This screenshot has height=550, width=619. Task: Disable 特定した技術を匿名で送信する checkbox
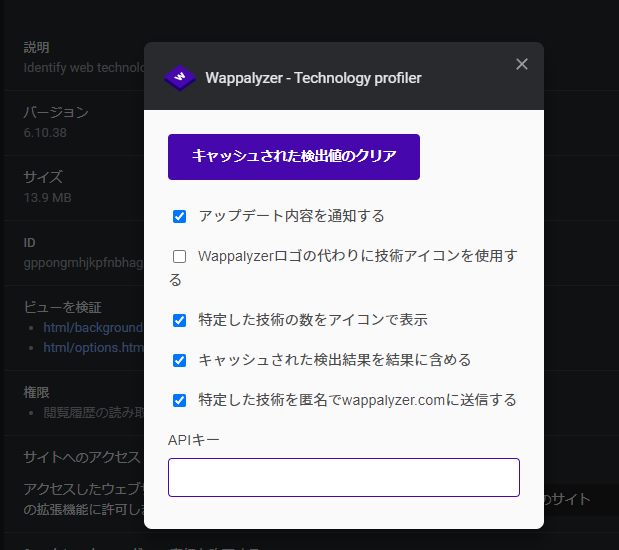tap(180, 400)
